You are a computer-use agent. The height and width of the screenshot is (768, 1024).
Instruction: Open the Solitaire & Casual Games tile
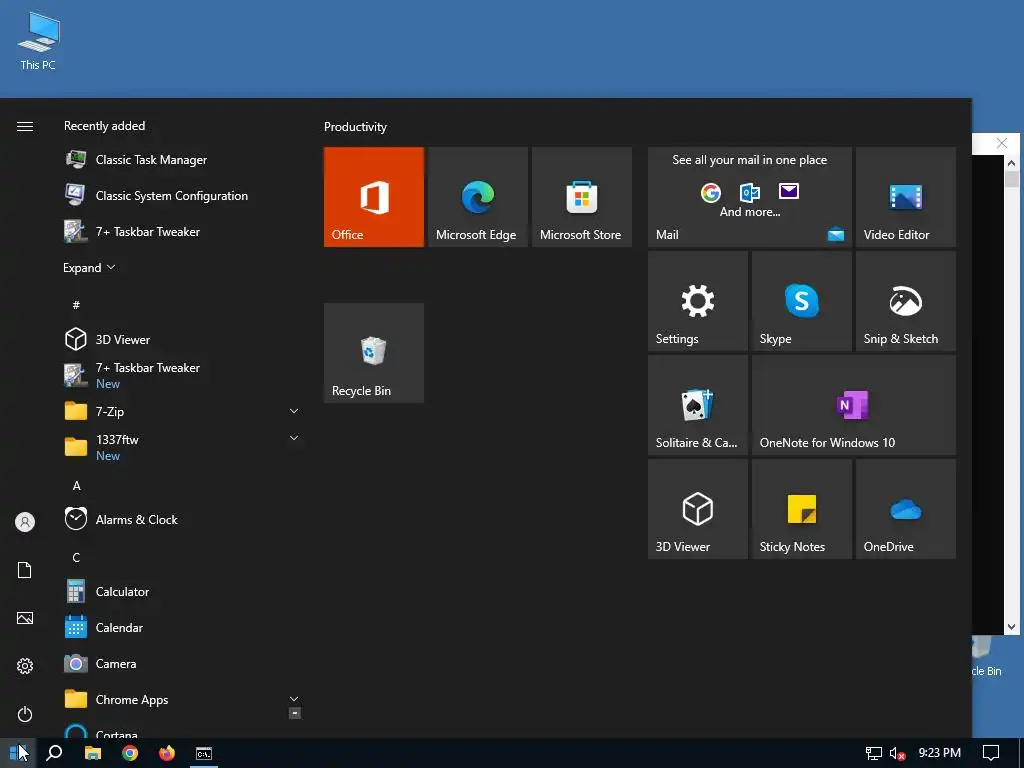[697, 404]
